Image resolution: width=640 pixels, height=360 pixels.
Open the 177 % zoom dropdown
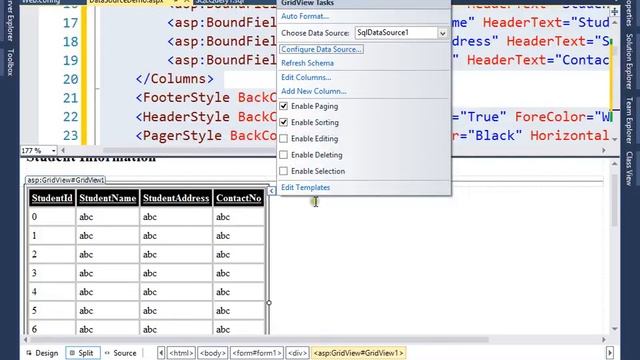point(53,151)
